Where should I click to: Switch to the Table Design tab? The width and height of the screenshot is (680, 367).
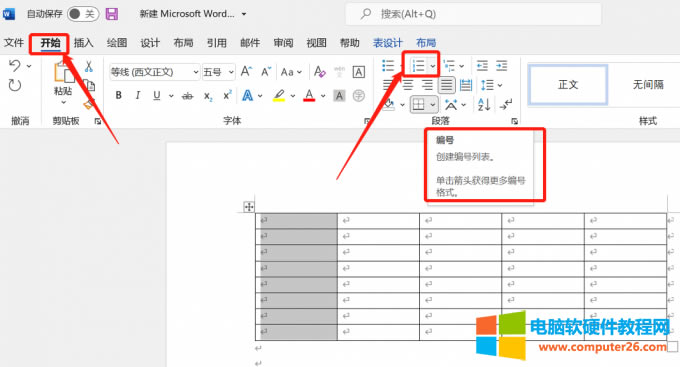coord(388,43)
